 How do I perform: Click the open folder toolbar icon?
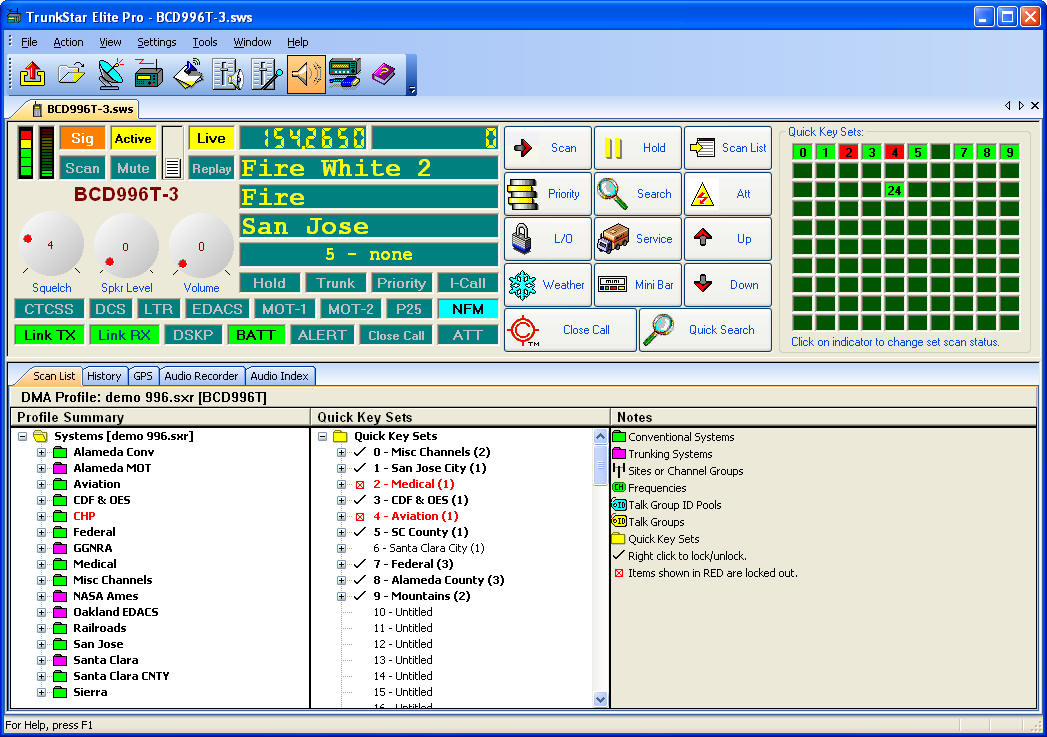pos(71,73)
